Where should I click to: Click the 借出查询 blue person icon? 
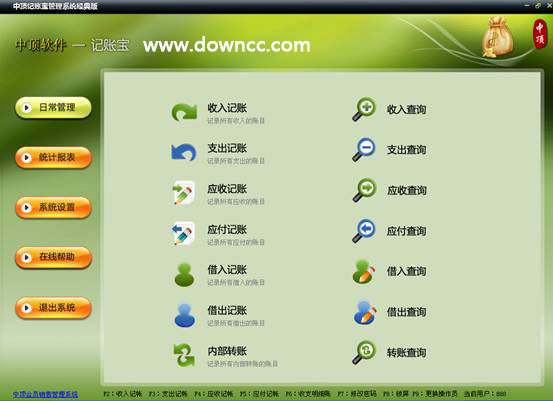click(365, 312)
